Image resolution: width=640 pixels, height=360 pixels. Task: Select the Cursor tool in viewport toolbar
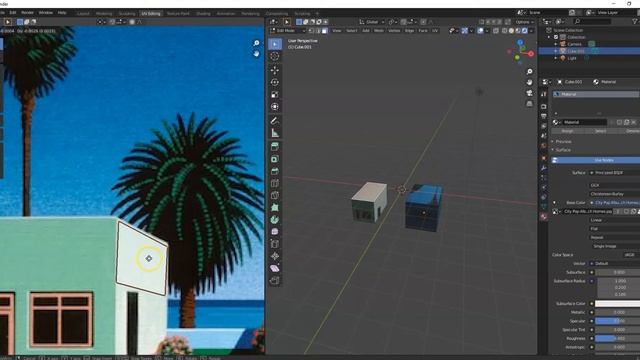275,56
